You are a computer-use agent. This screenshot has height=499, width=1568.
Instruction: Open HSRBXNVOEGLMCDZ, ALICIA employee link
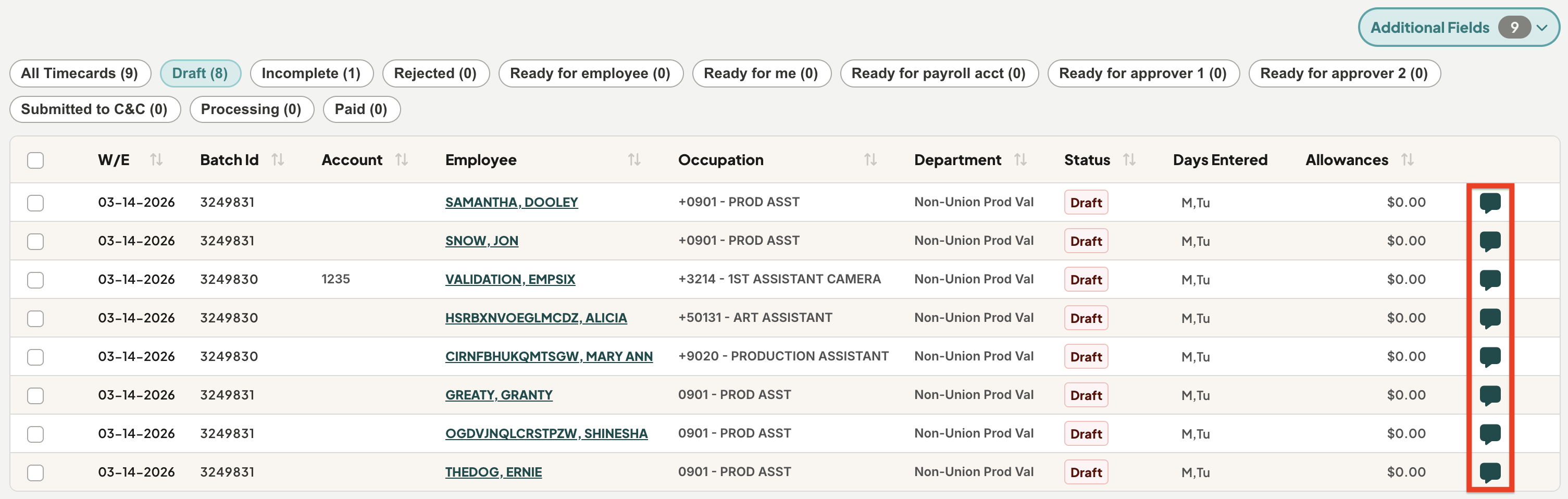coord(536,318)
